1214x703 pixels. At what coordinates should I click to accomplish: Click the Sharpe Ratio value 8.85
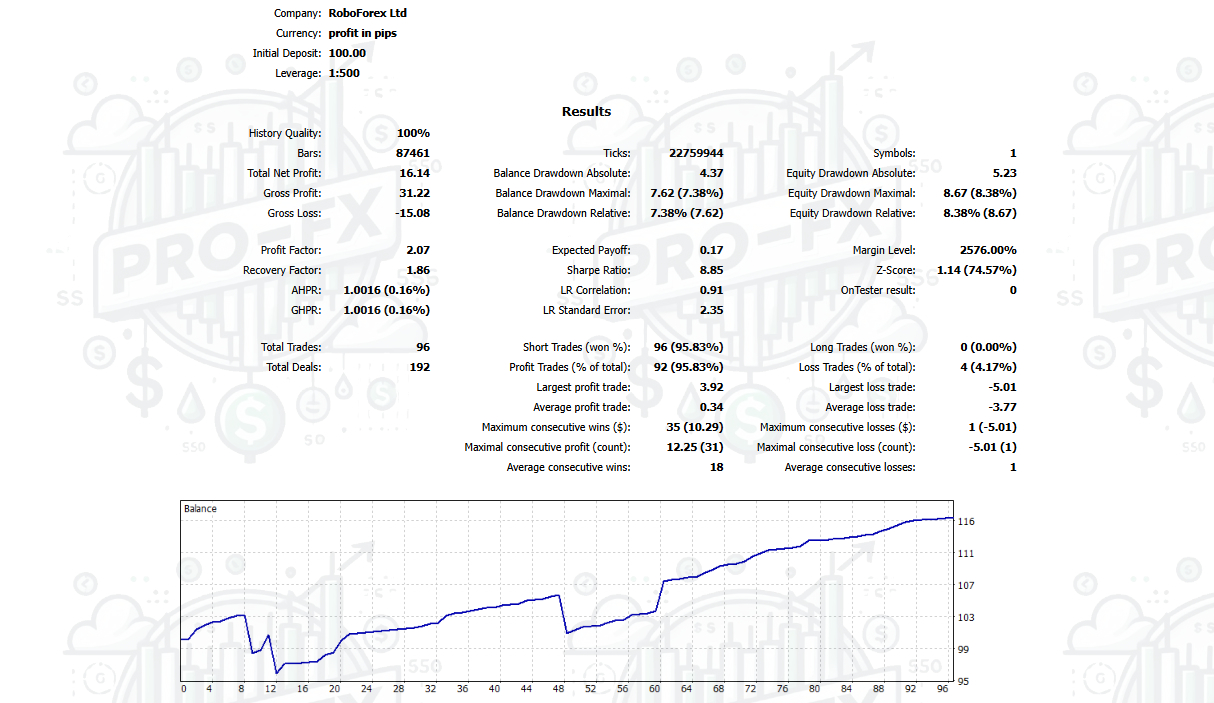point(711,270)
